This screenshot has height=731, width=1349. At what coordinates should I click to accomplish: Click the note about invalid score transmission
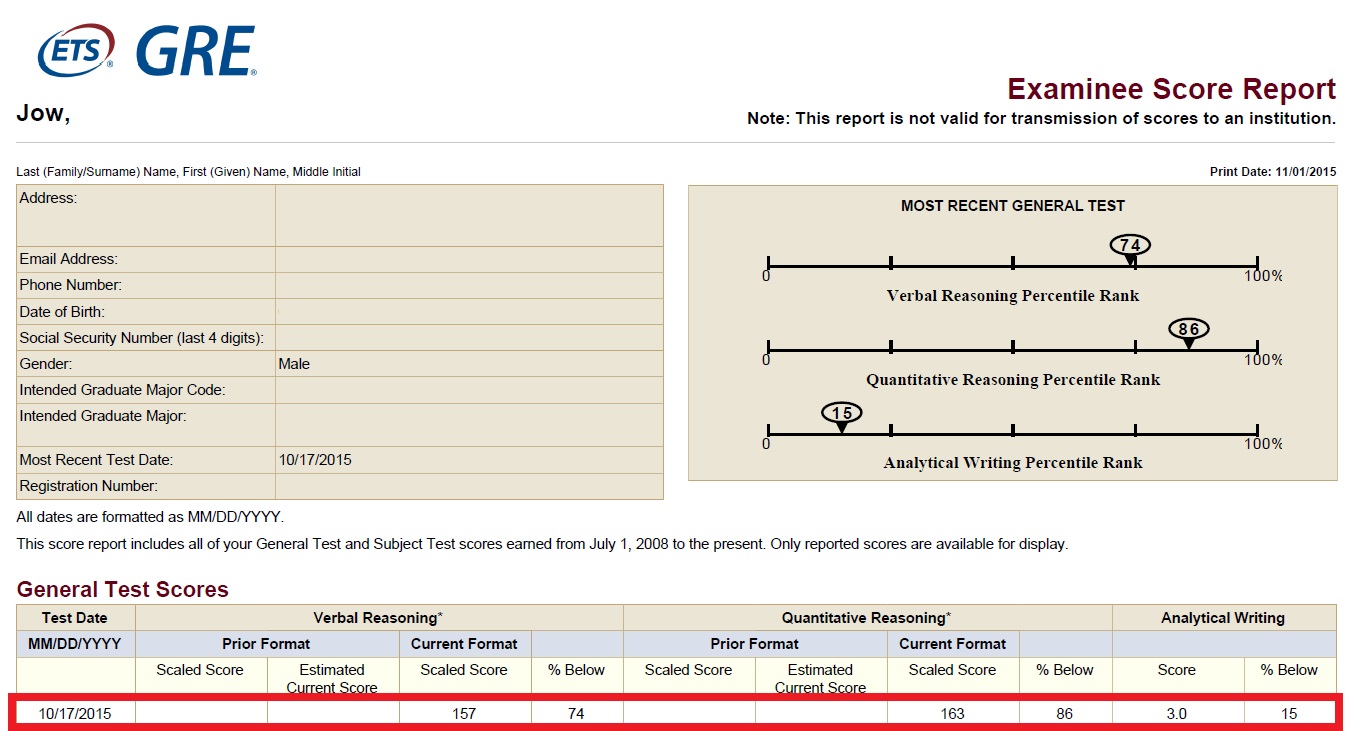pos(1041,118)
